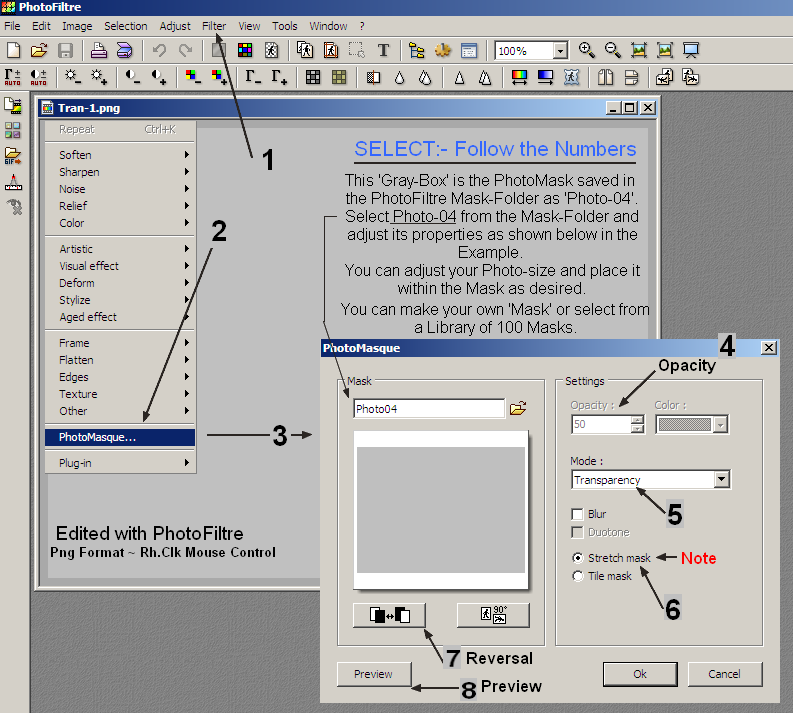Click the Brightness minus icon
The height and width of the screenshot is (713, 793).
[73, 77]
